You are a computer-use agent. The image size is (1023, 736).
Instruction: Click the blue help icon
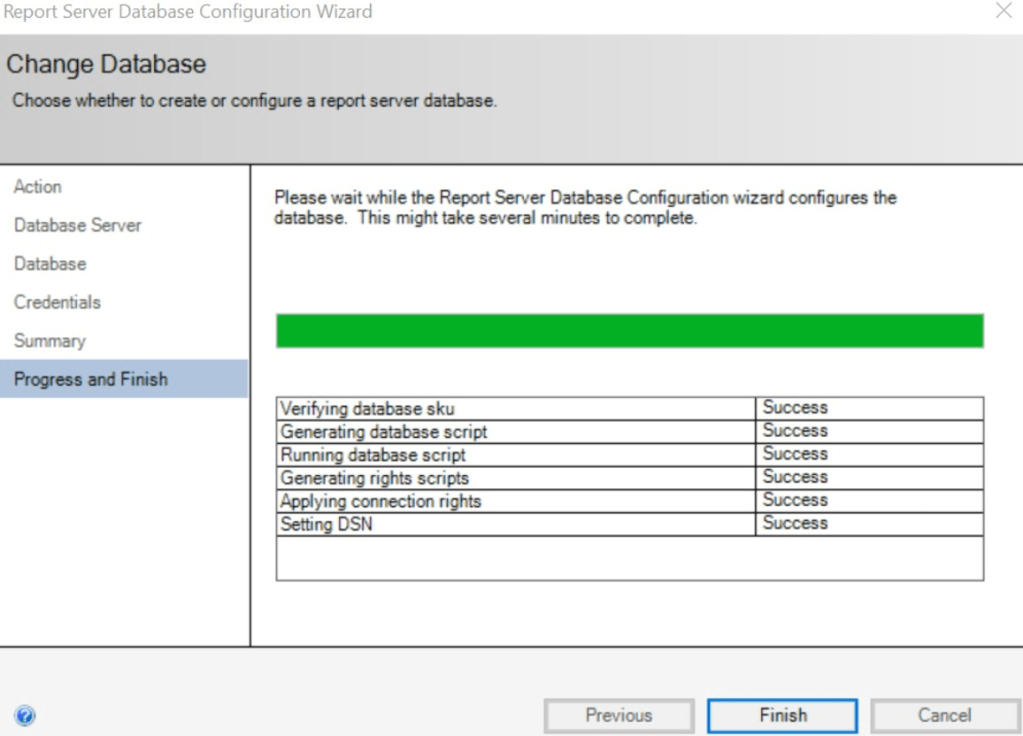point(25,716)
